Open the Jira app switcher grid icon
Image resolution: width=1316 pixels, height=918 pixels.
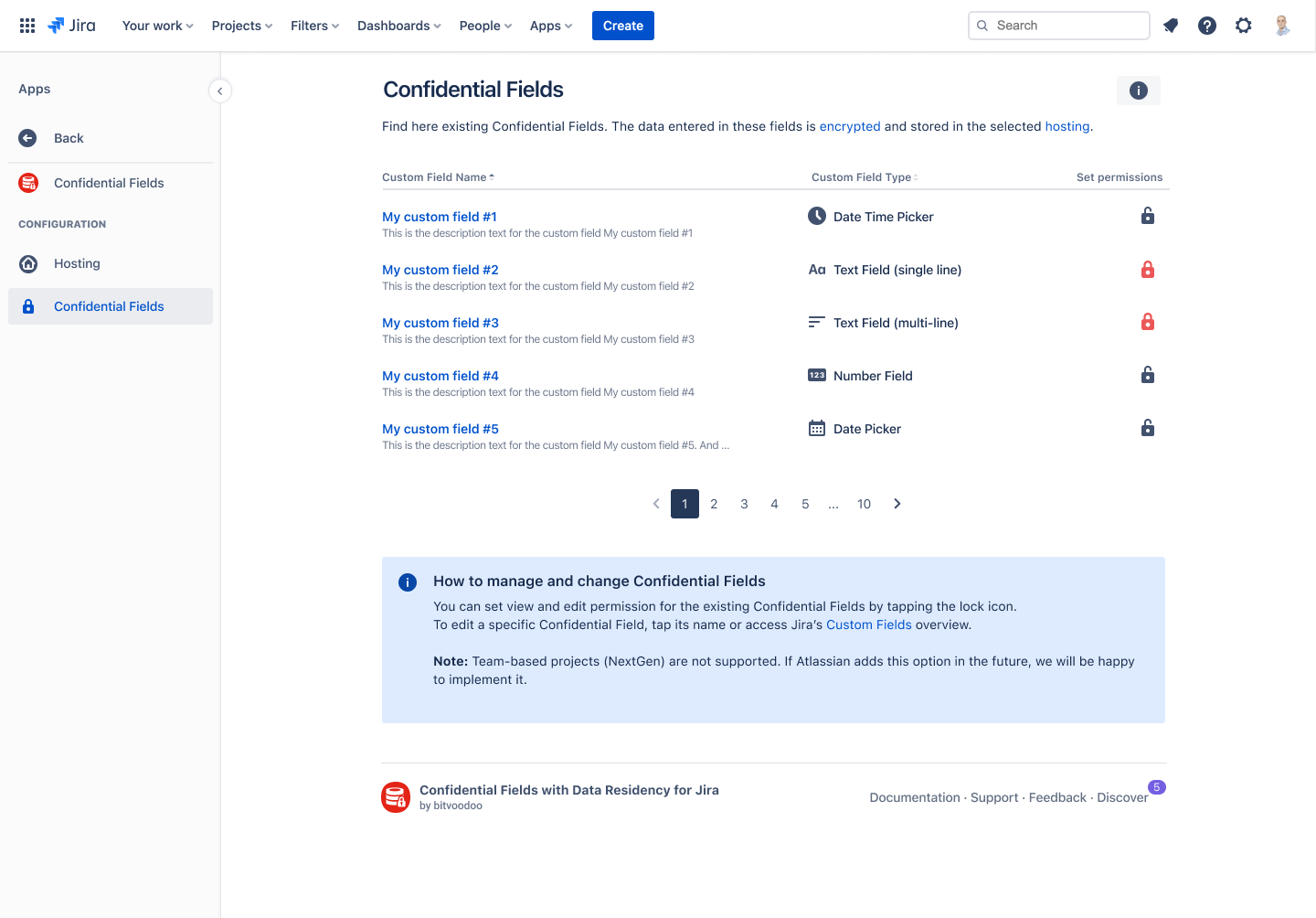(x=27, y=25)
